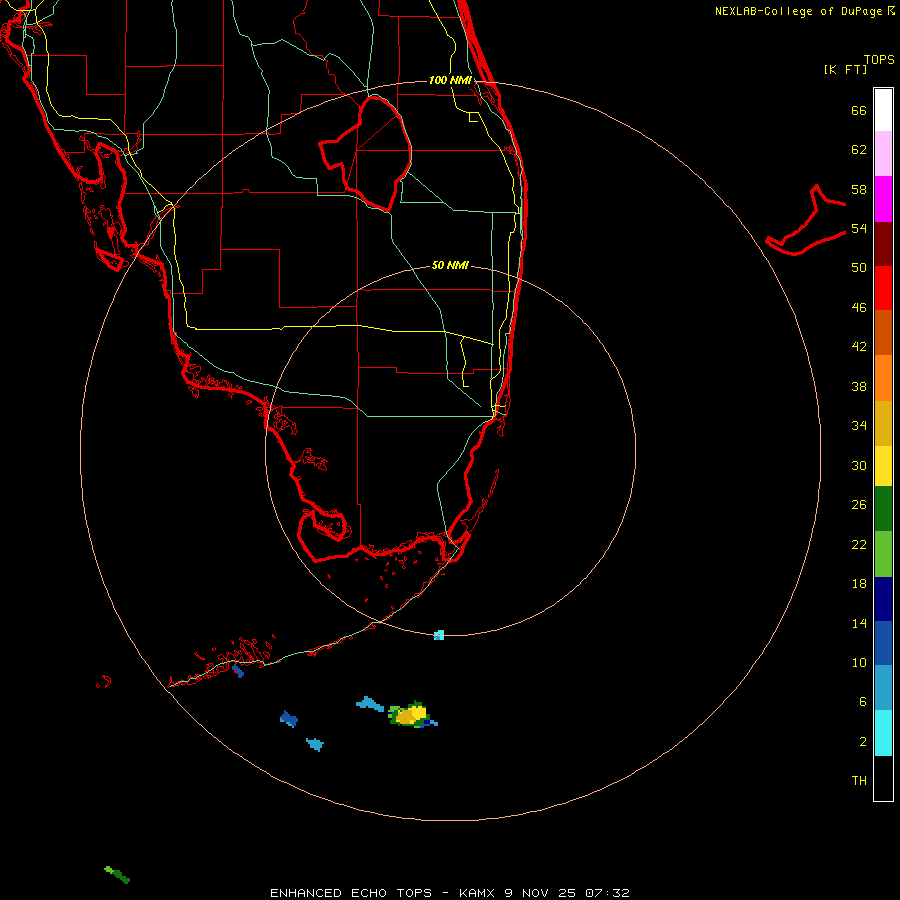Click the 38 legend value
The image size is (900, 900).
coord(859,387)
